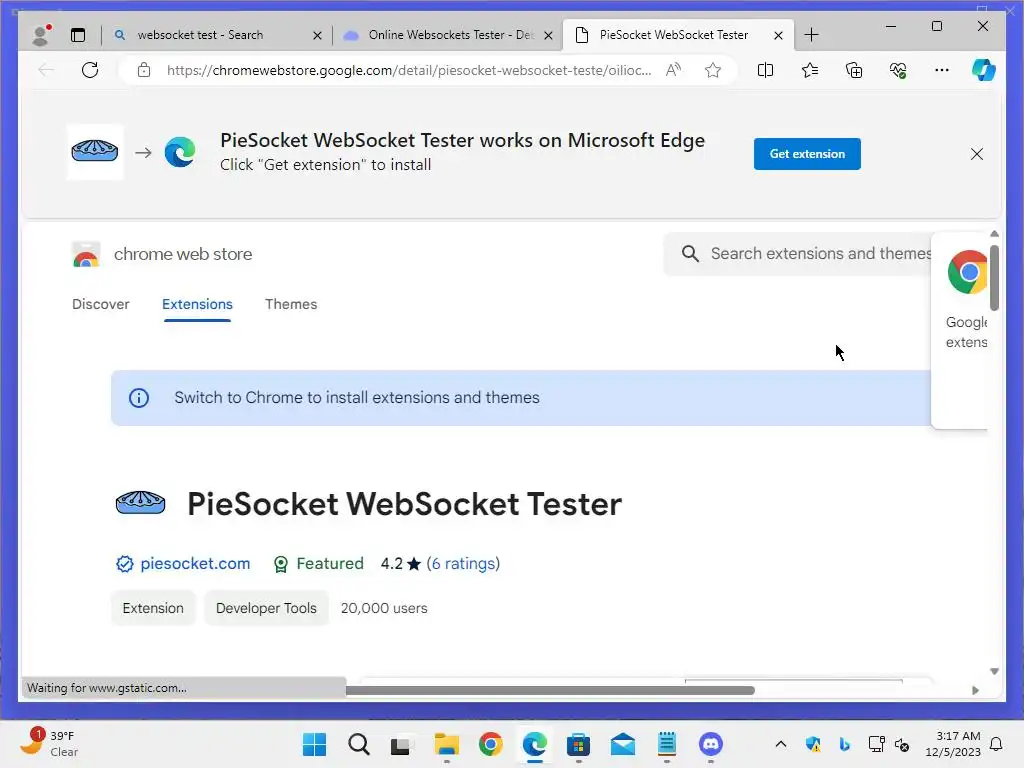Click the PieSocket pie icon in banner
The image size is (1024, 768).
pyautogui.click(x=95, y=152)
